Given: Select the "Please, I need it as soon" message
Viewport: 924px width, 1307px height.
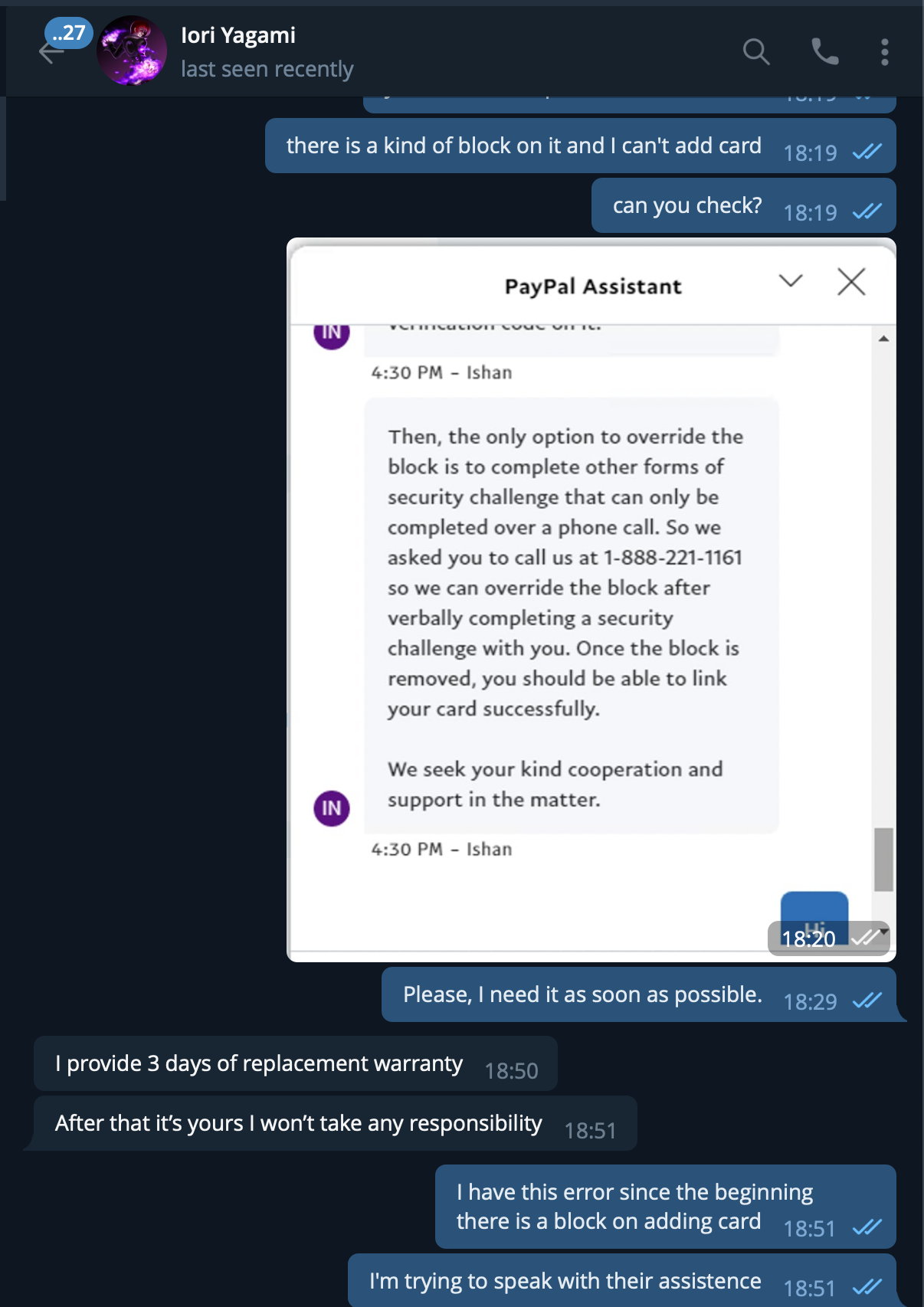Looking at the screenshot, I should click(582, 994).
